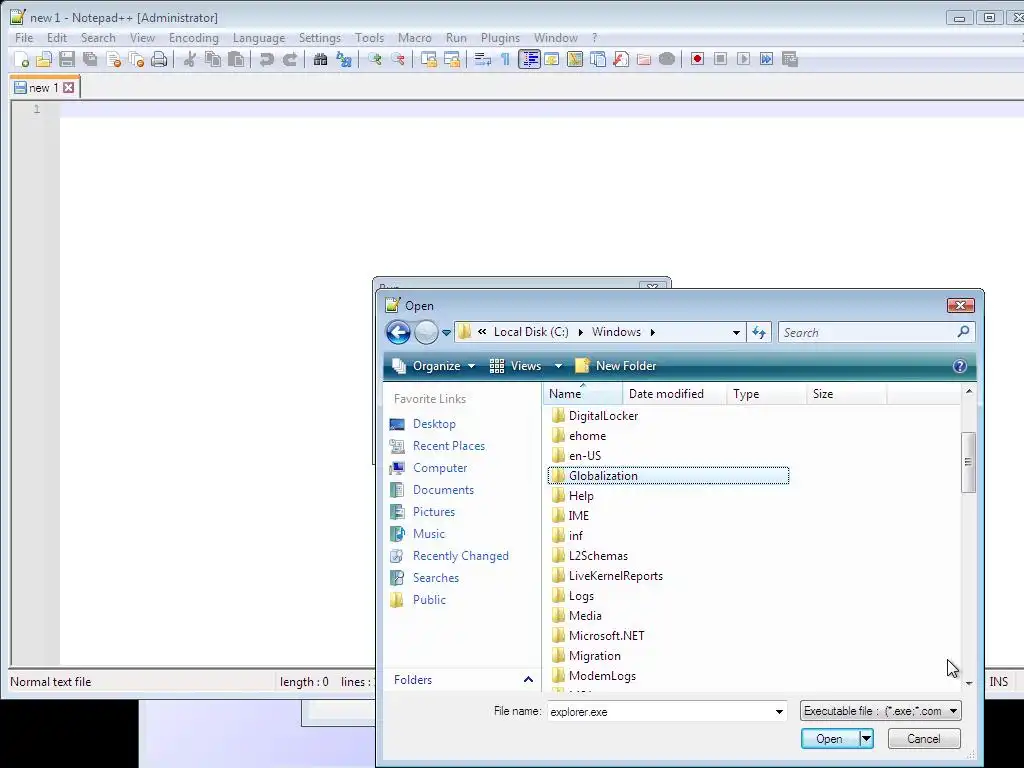Toggle Word wrap toolbar icon

tap(483, 59)
